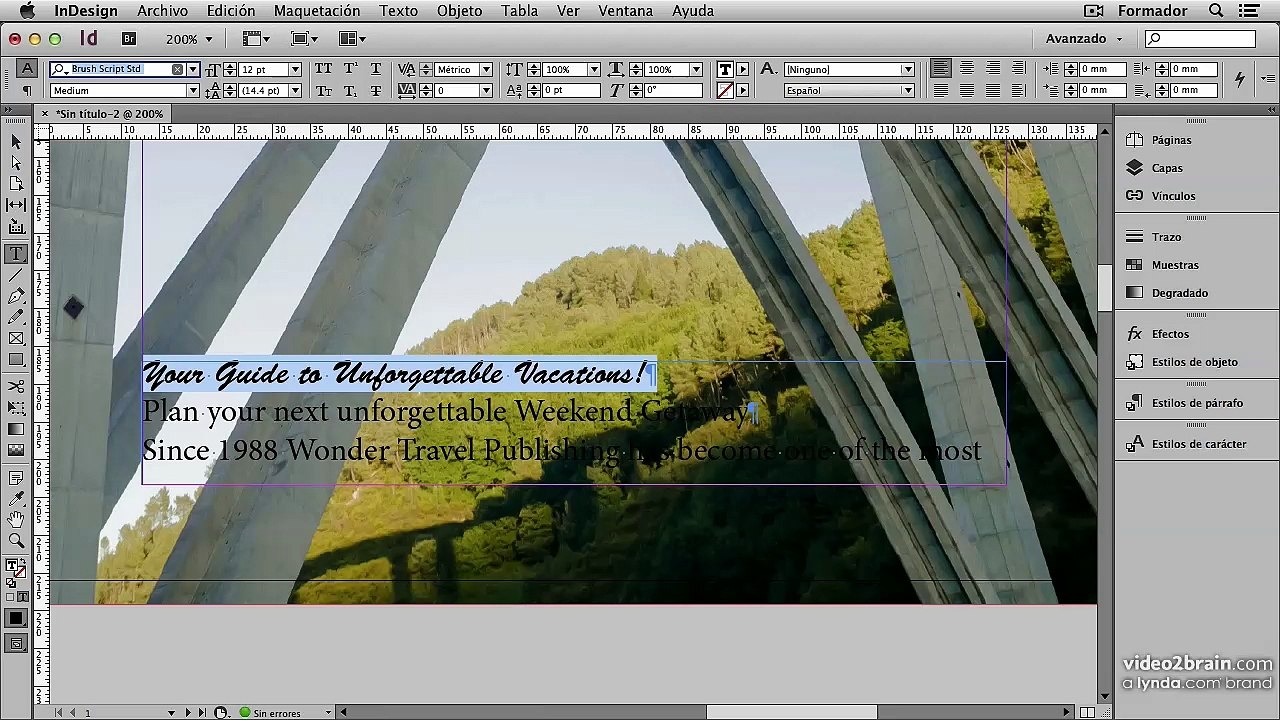Open the Texto menu
The image size is (1280, 720).
pos(398,11)
